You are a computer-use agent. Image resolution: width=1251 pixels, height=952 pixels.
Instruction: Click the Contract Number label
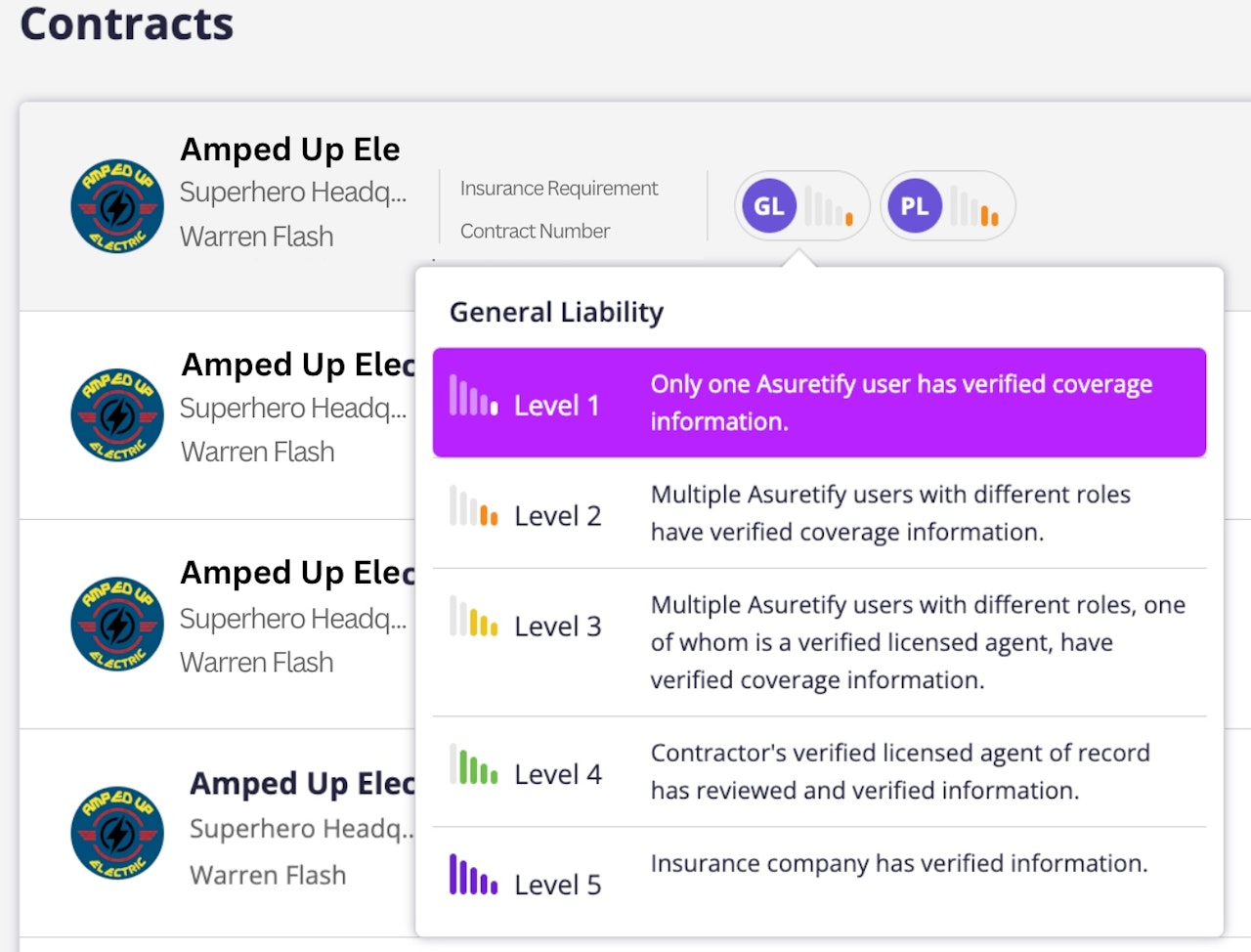tap(535, 232)
